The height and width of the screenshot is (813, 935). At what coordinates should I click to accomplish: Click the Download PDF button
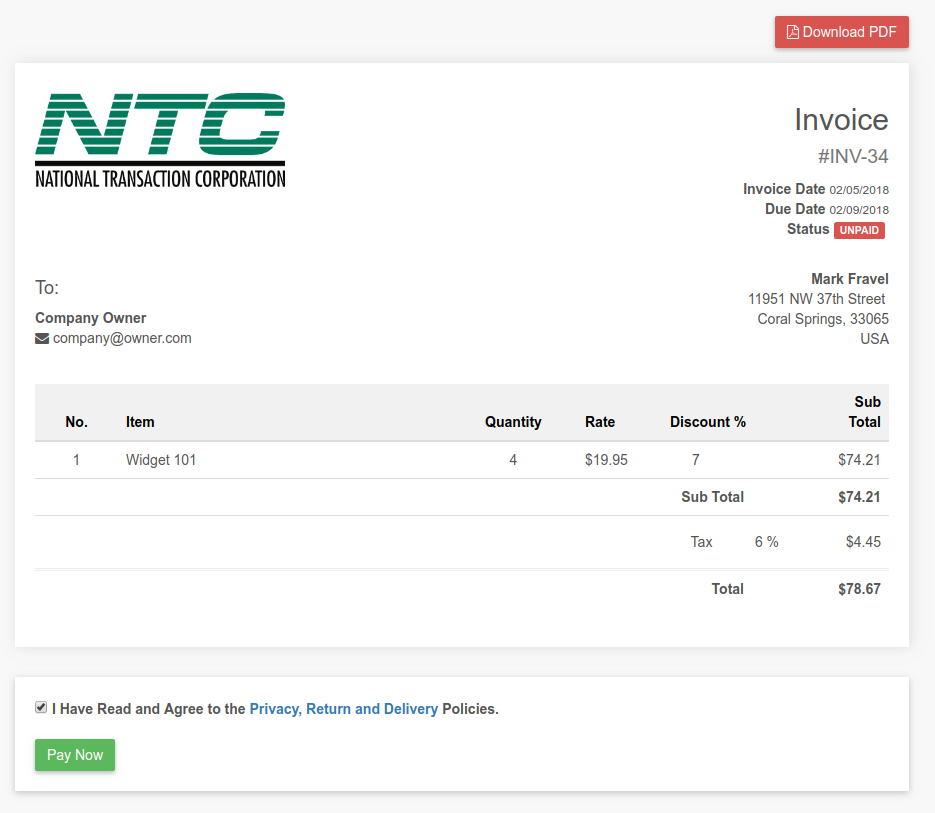[841, 32]
